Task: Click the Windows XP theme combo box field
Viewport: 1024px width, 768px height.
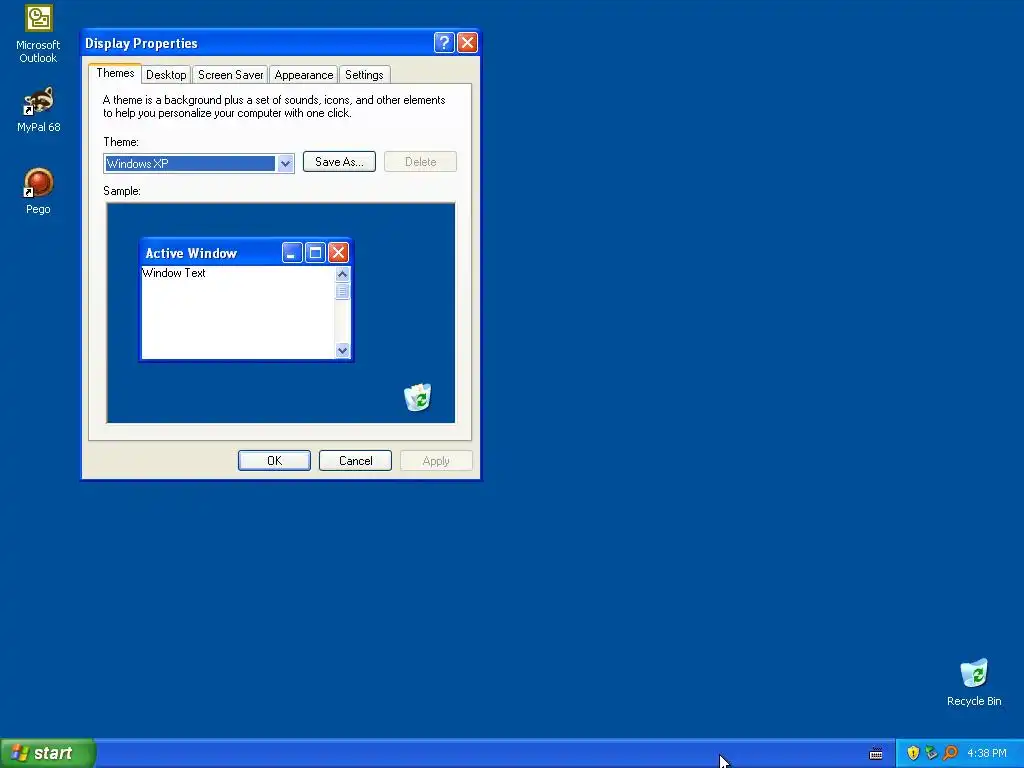Action: coord(199,163)
